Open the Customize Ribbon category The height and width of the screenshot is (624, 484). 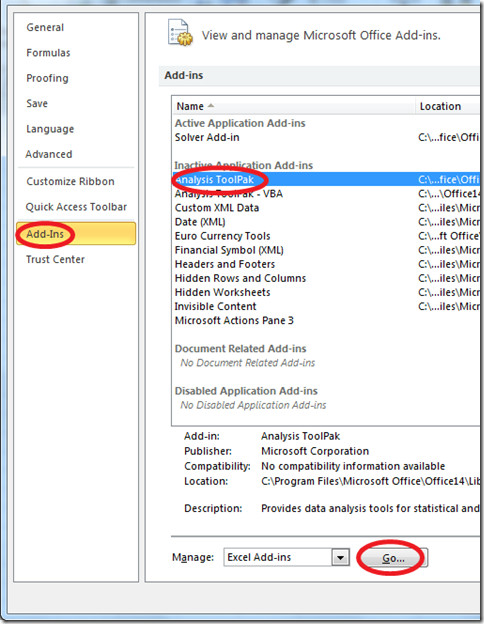[70, 181]
